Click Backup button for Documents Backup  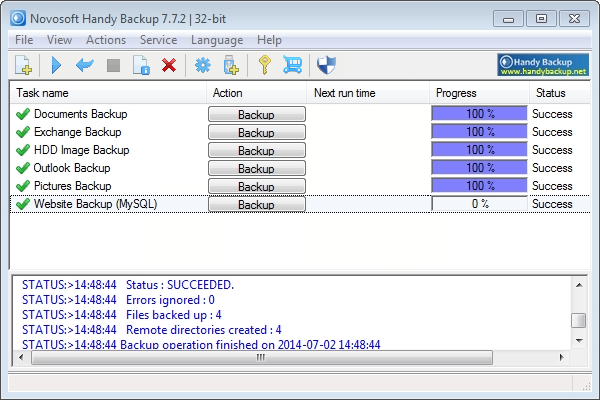pyautogui.click(x=257, y=114)
